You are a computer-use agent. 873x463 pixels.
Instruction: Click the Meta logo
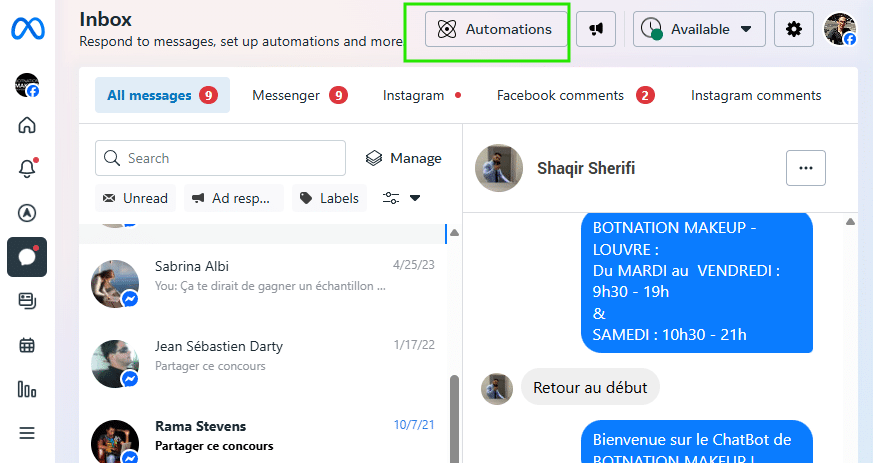pyautogui.click(x=27, y=29)
